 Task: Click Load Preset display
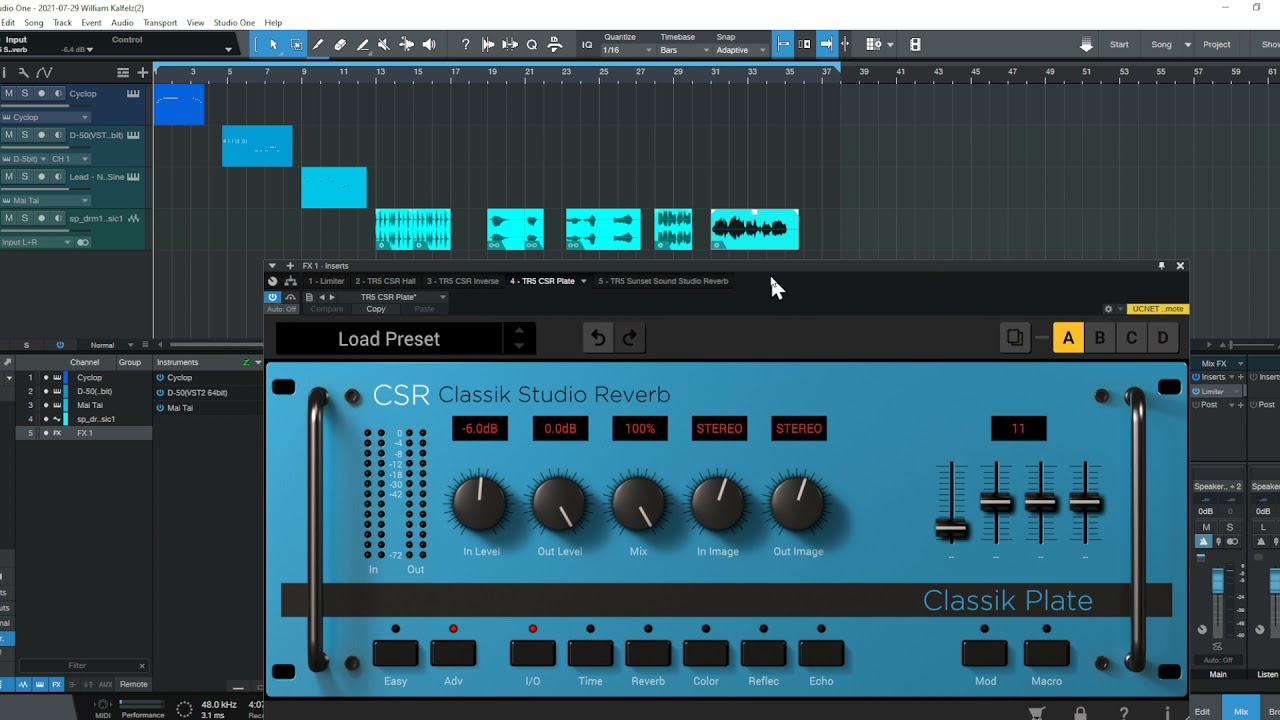(x=389, y=339)
